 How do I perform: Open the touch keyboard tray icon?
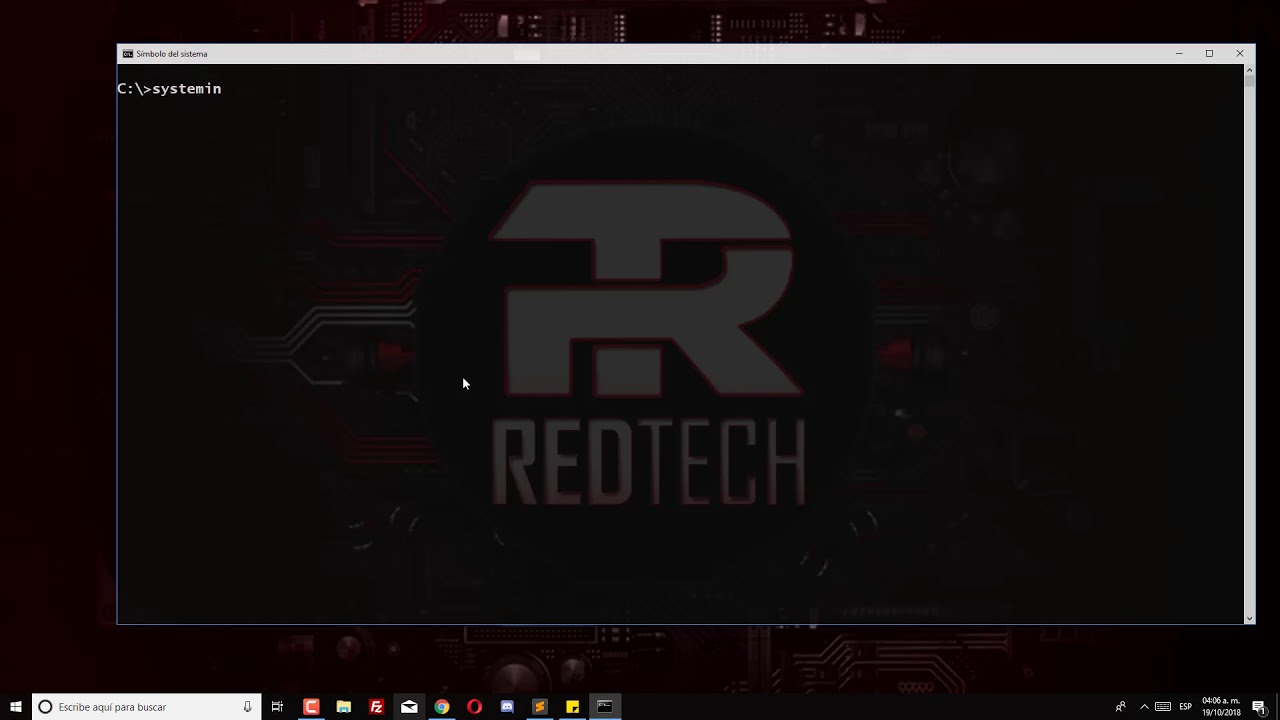click(x=1163, y=707)
